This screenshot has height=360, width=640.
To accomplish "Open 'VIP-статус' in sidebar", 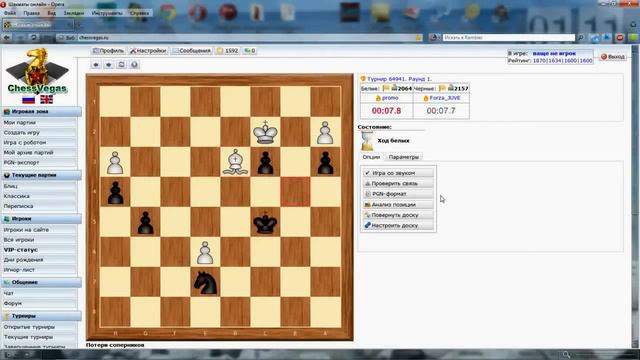I will coord(20,250).
